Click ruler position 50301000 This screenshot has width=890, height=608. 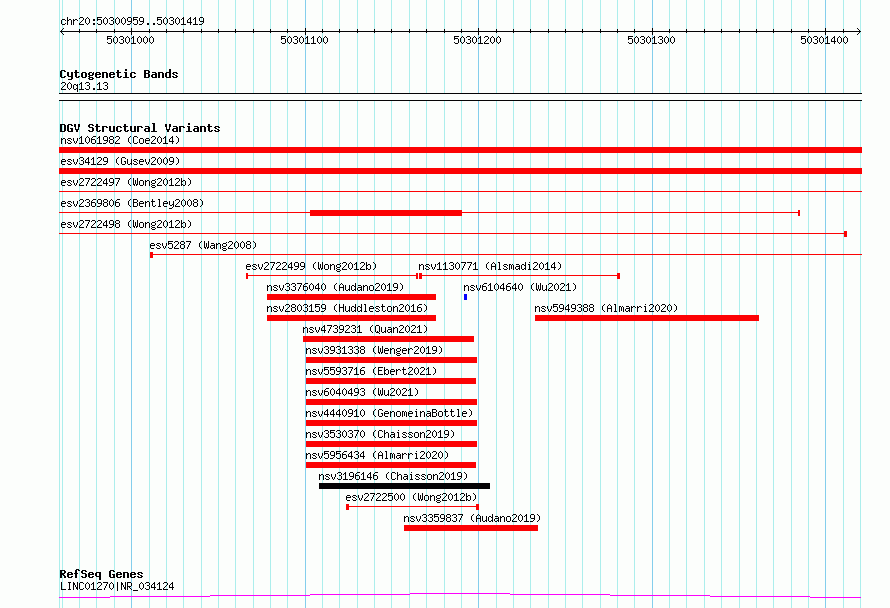pyautogui.click(x=130, y=40)
